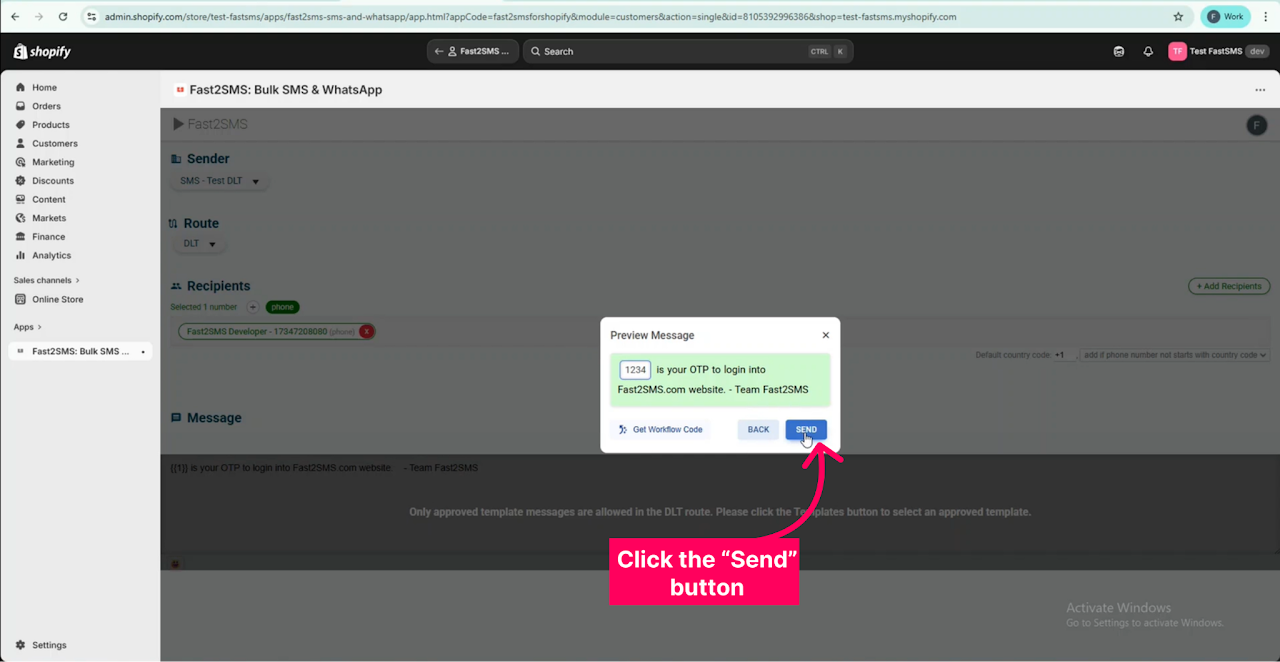The height and width of the screenshot is (662, 1280).
Task: Open Home in the sidebar
Action: pos(44,88)
